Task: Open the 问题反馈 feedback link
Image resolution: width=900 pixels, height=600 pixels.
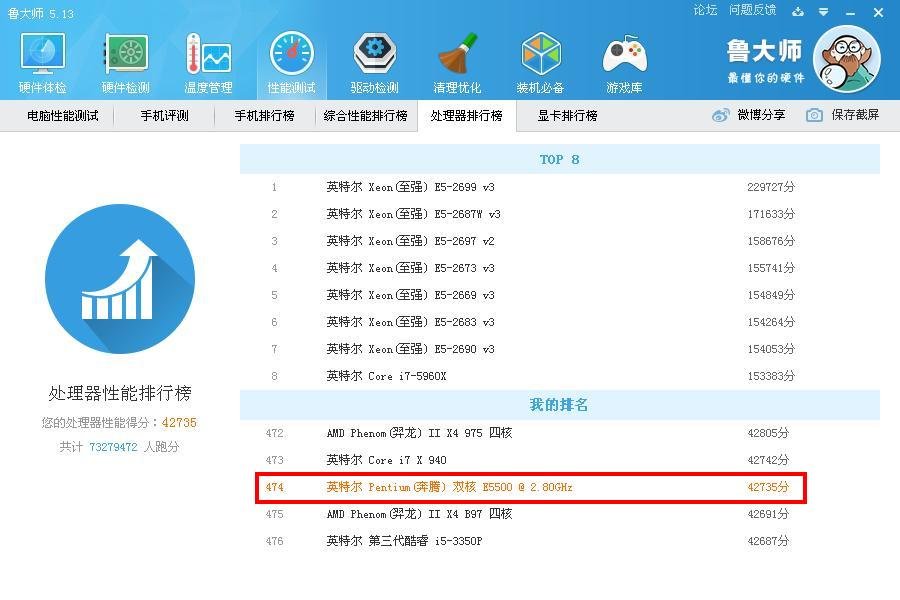Action: click(x=752, y=10)
